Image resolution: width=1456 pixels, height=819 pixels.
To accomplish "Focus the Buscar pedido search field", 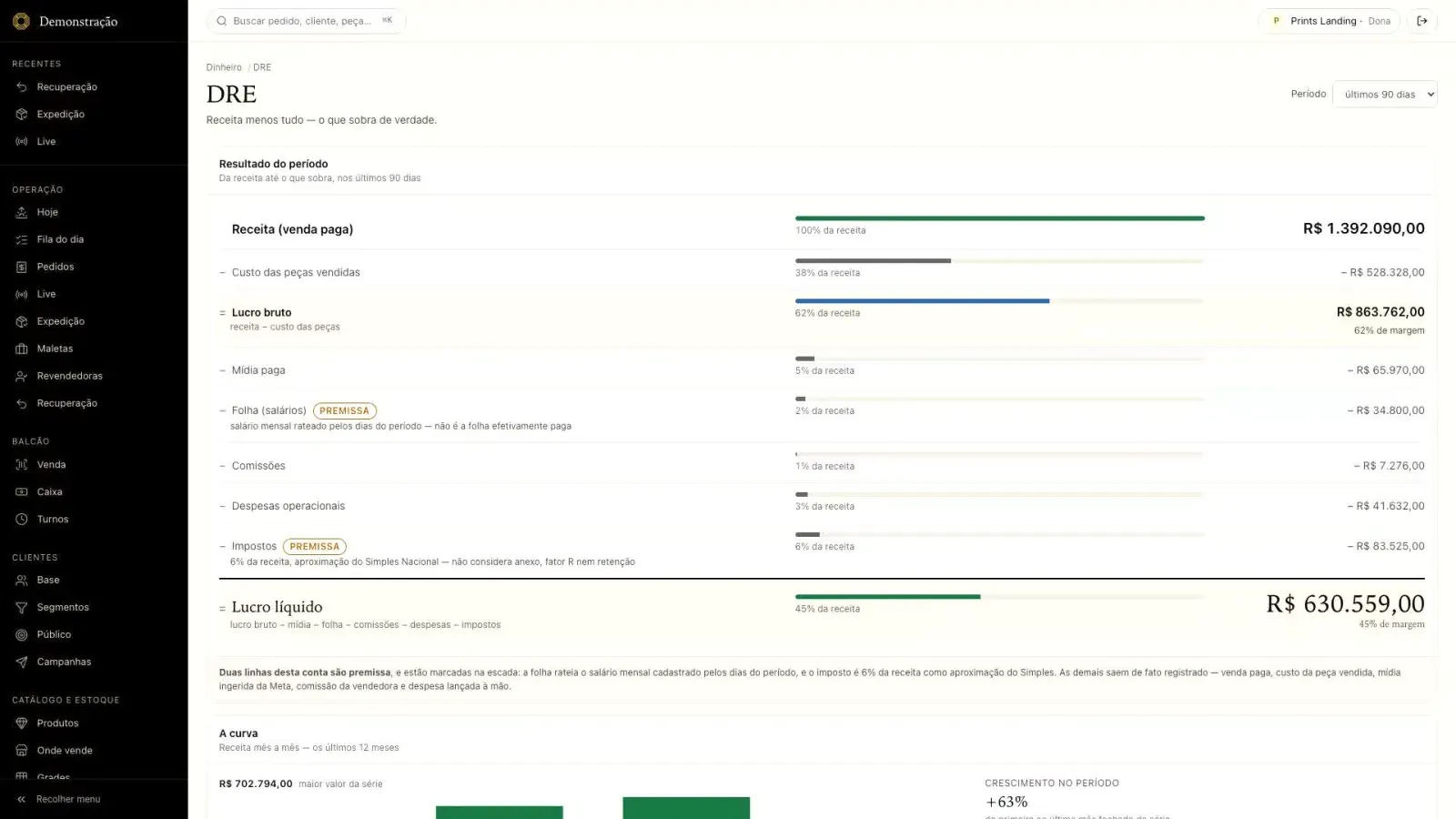I will point(306,21).
